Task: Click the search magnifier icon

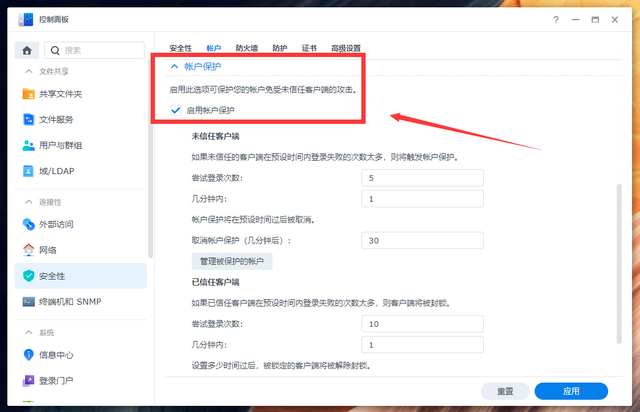Action: click(x=55, y=50)
